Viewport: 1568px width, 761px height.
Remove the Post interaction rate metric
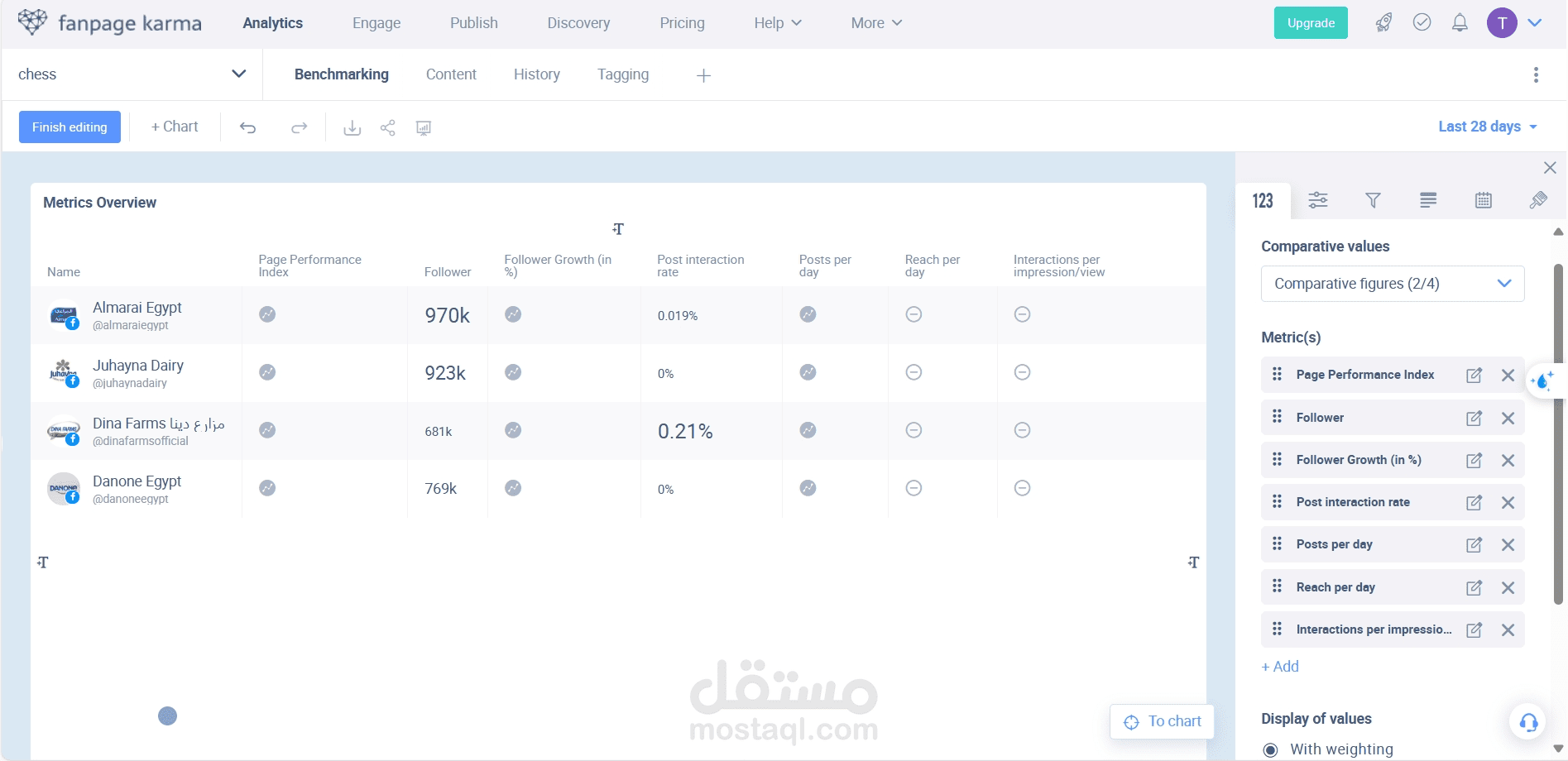[1508, 503]
